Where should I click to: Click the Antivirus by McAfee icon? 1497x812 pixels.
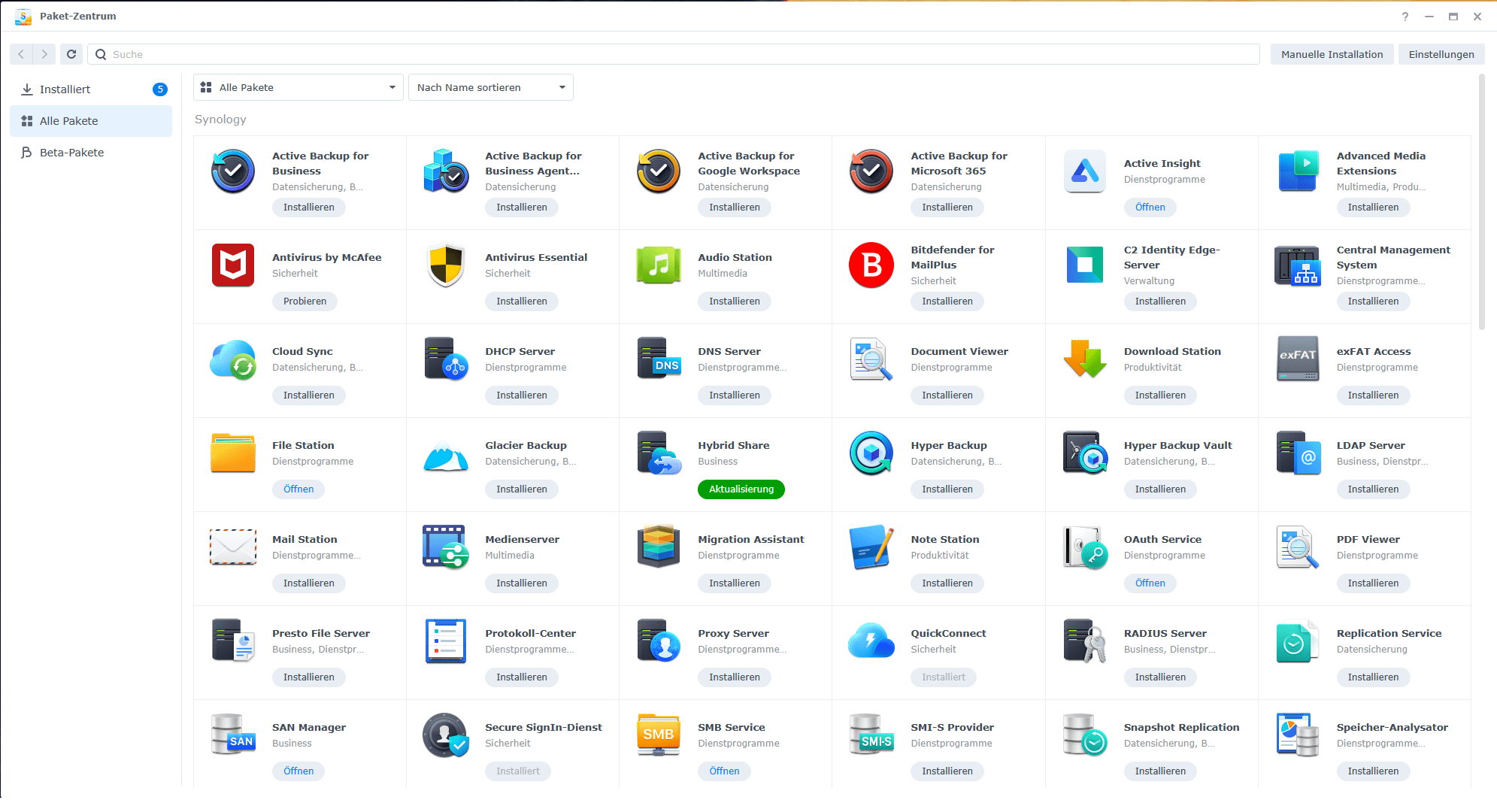(x=233, y=265)
